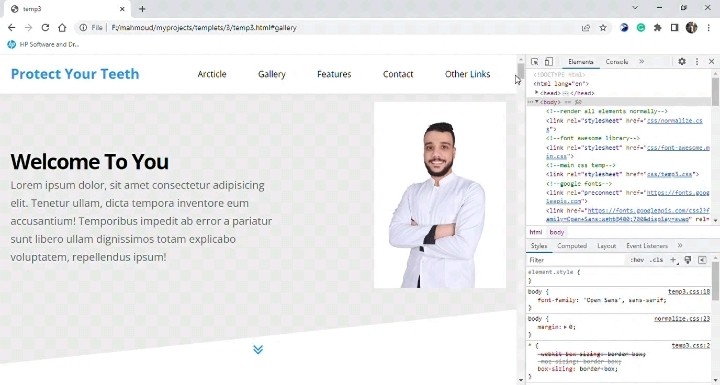Open the normalize.css:23 source link
Image resolution: width=720 pixels, height=385 pixels.
tap(682, 318)
